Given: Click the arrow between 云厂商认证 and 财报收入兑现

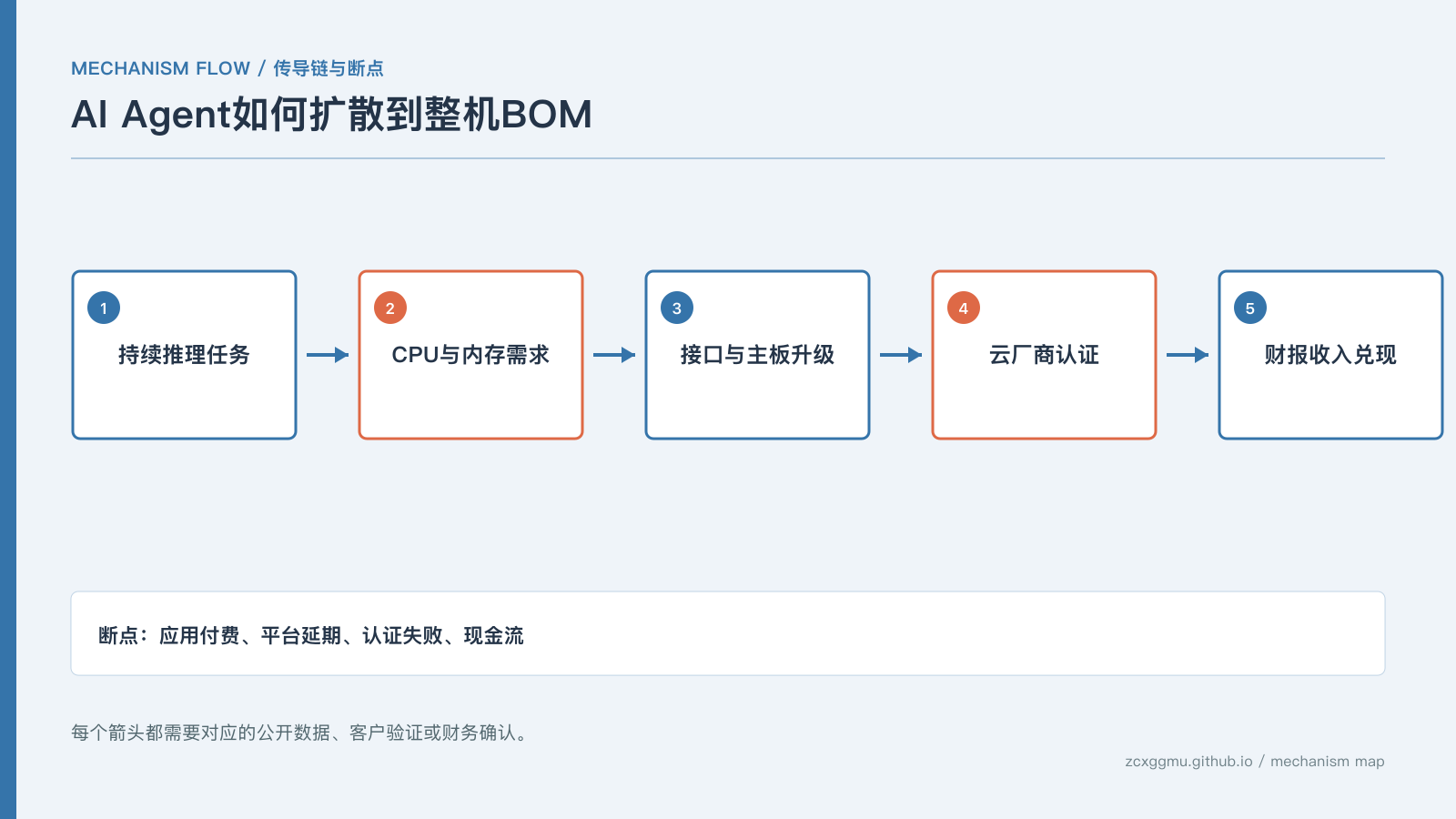Looking at the screenshot, I should click(1188, 355).
